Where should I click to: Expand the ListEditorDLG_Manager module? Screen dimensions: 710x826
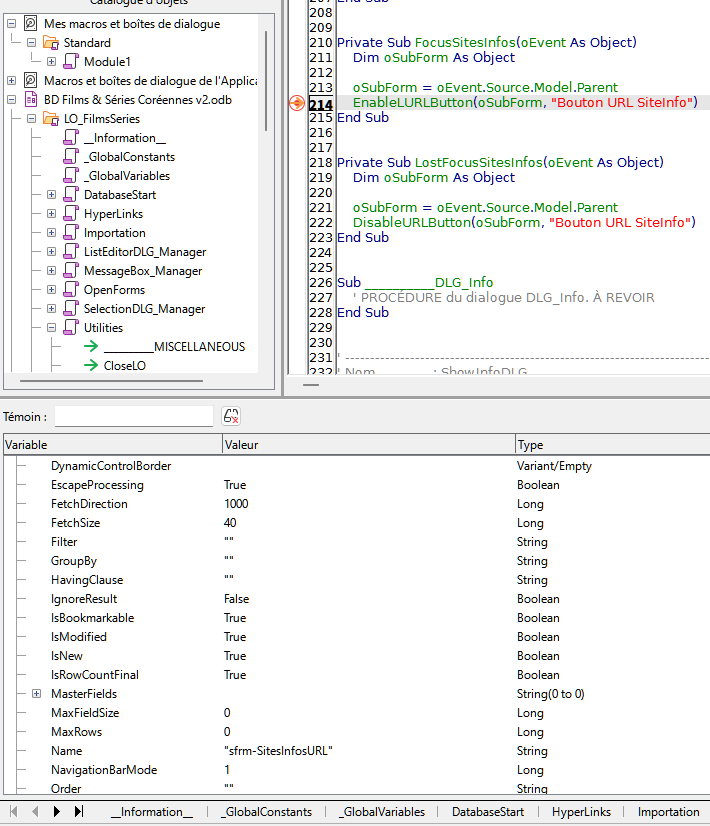(x=51, y=251)
